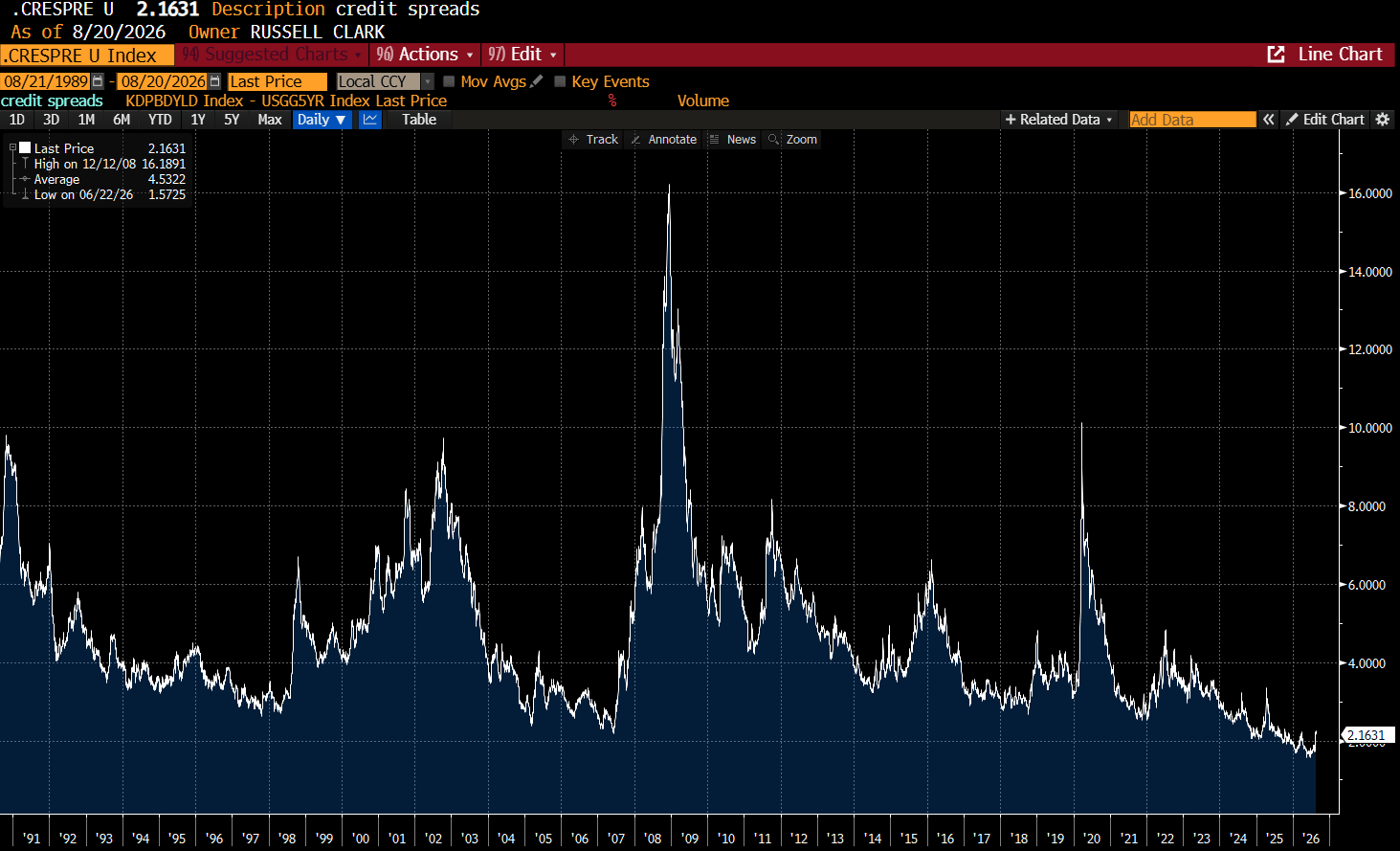This screenshot has width=1400, height=851.
Task: Collapse the legend box using its corner icon
Action: coord(12,148)
